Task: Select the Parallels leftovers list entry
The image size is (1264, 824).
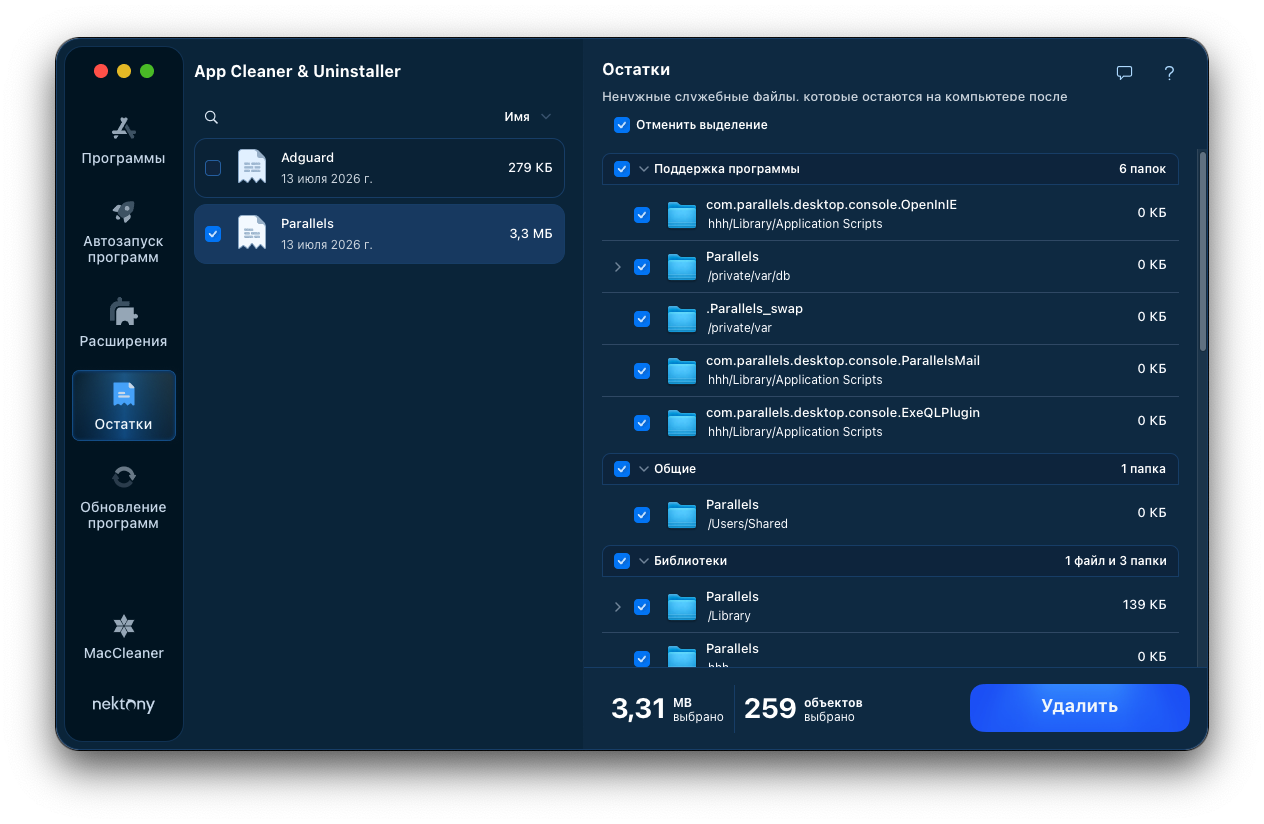Action: (x=379, y=234)
